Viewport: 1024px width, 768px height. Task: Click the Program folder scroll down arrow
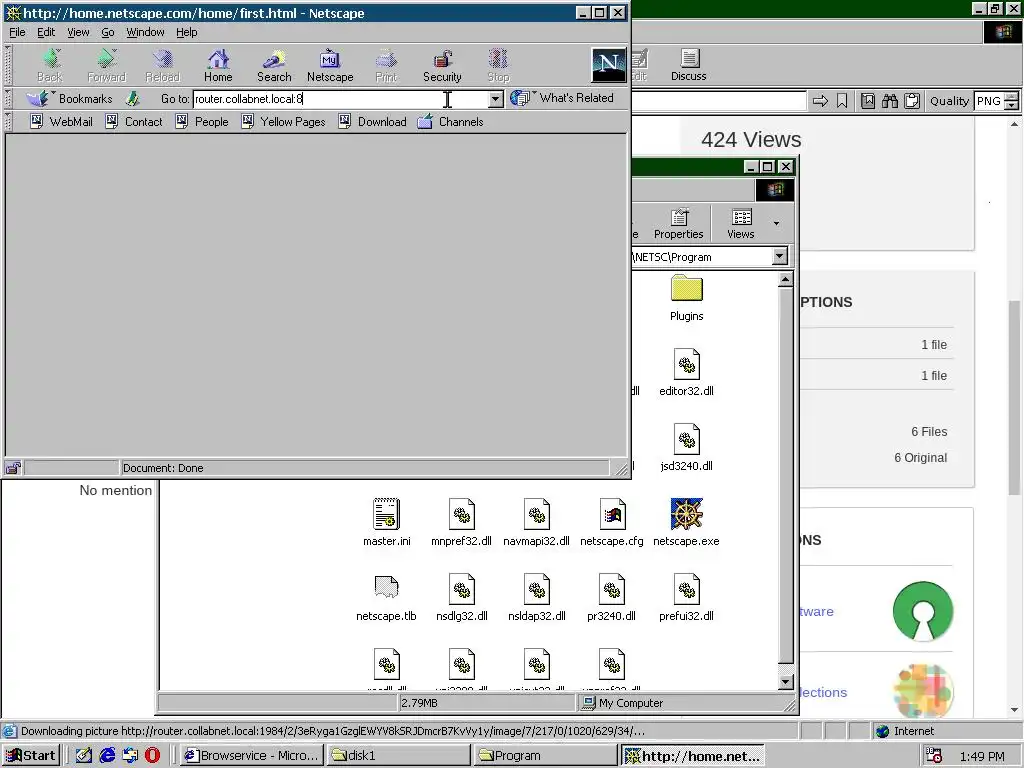pyautogui.click(x=786, y=682)
